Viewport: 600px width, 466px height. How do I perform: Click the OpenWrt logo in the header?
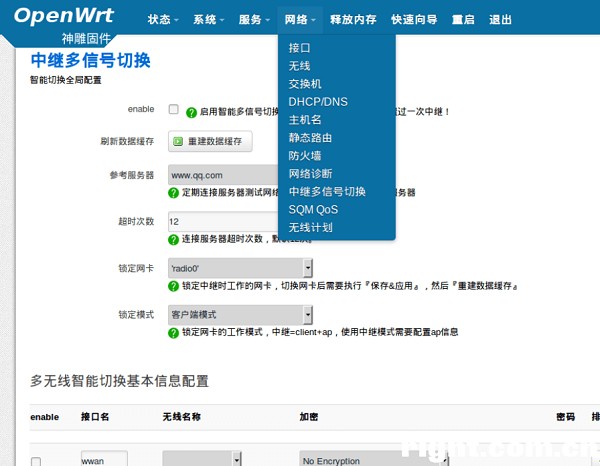point(64,16)
